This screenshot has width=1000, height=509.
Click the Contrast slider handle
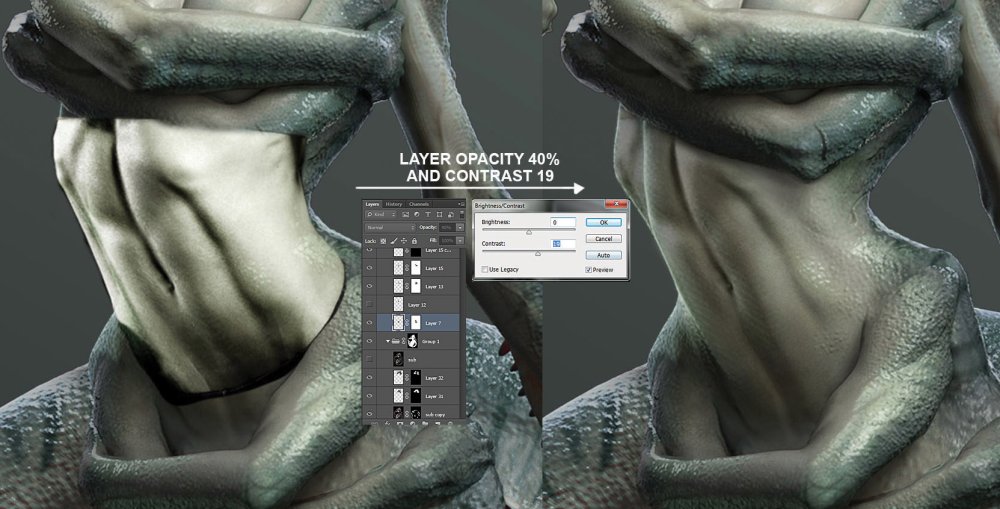[538, 253]
